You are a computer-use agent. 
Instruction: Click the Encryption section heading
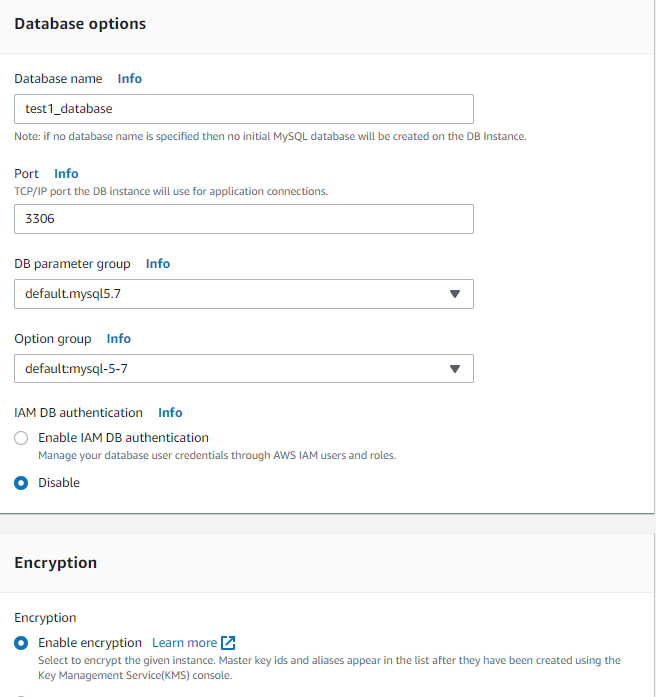pos(56,563)
